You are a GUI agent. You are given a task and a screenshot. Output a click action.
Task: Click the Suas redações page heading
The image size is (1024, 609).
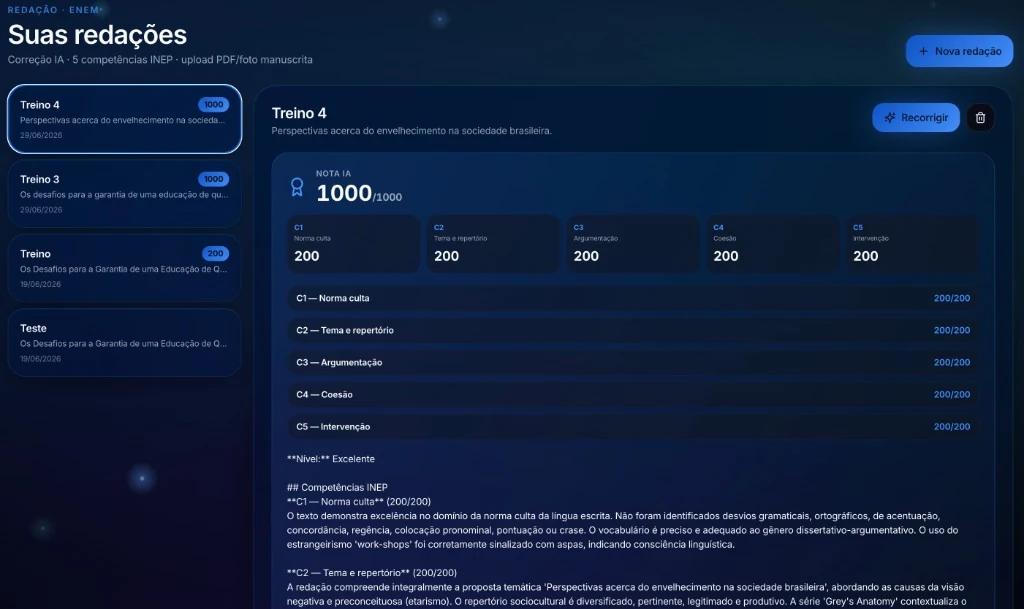click(97, 35)
